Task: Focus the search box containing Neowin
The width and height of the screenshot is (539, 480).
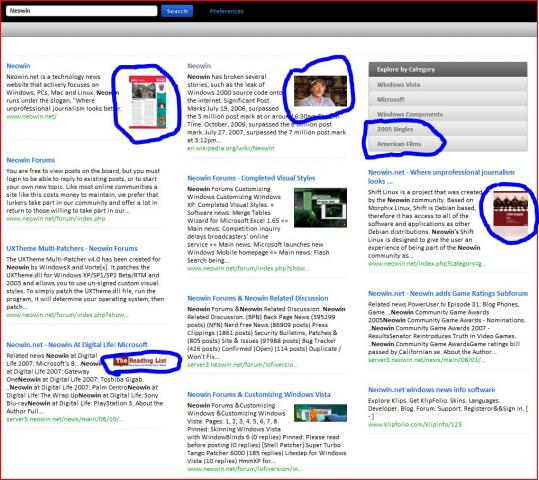Action: (82, 11)
